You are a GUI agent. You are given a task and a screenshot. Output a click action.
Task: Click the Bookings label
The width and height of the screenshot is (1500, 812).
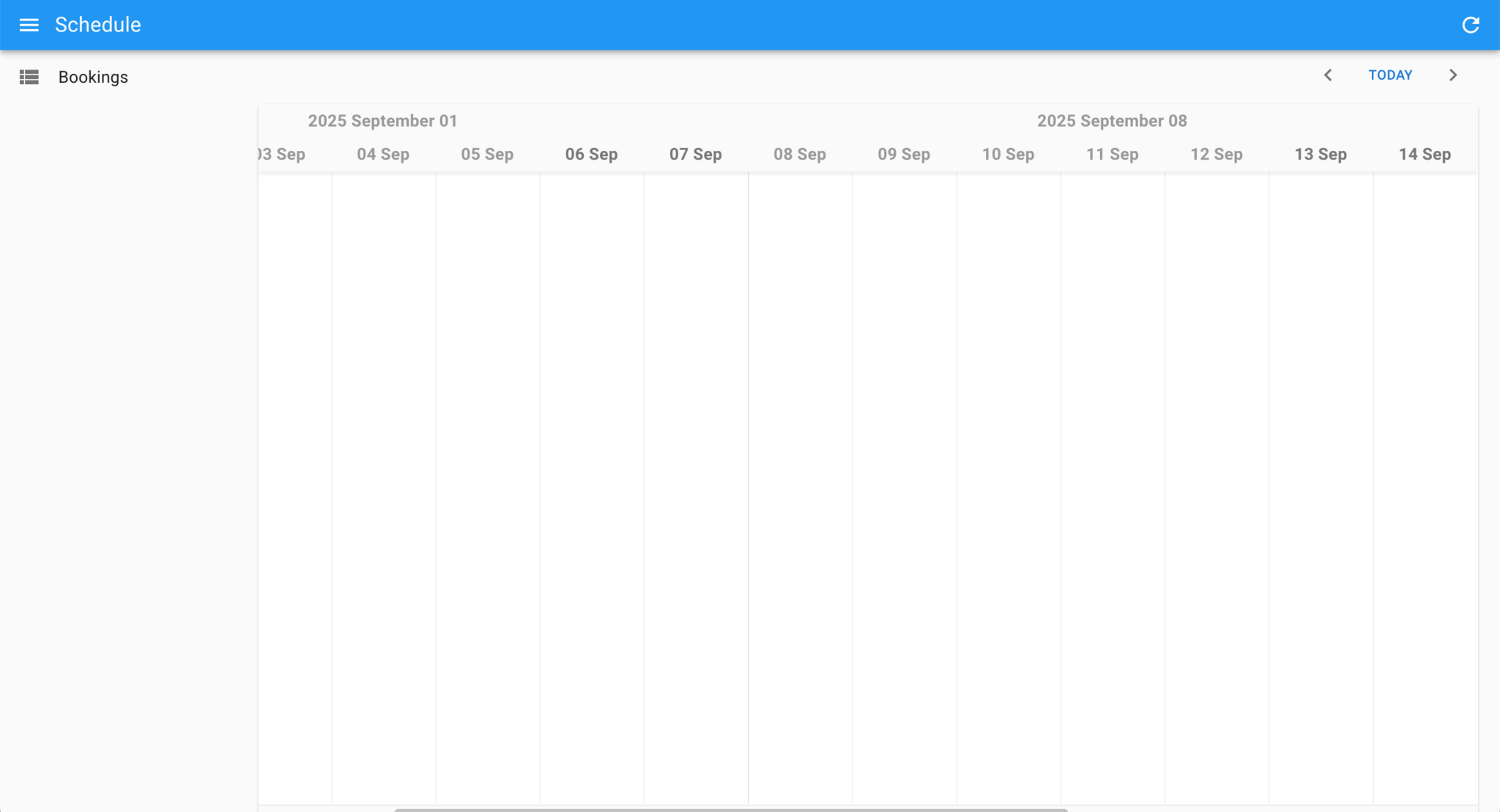[93, 77]
